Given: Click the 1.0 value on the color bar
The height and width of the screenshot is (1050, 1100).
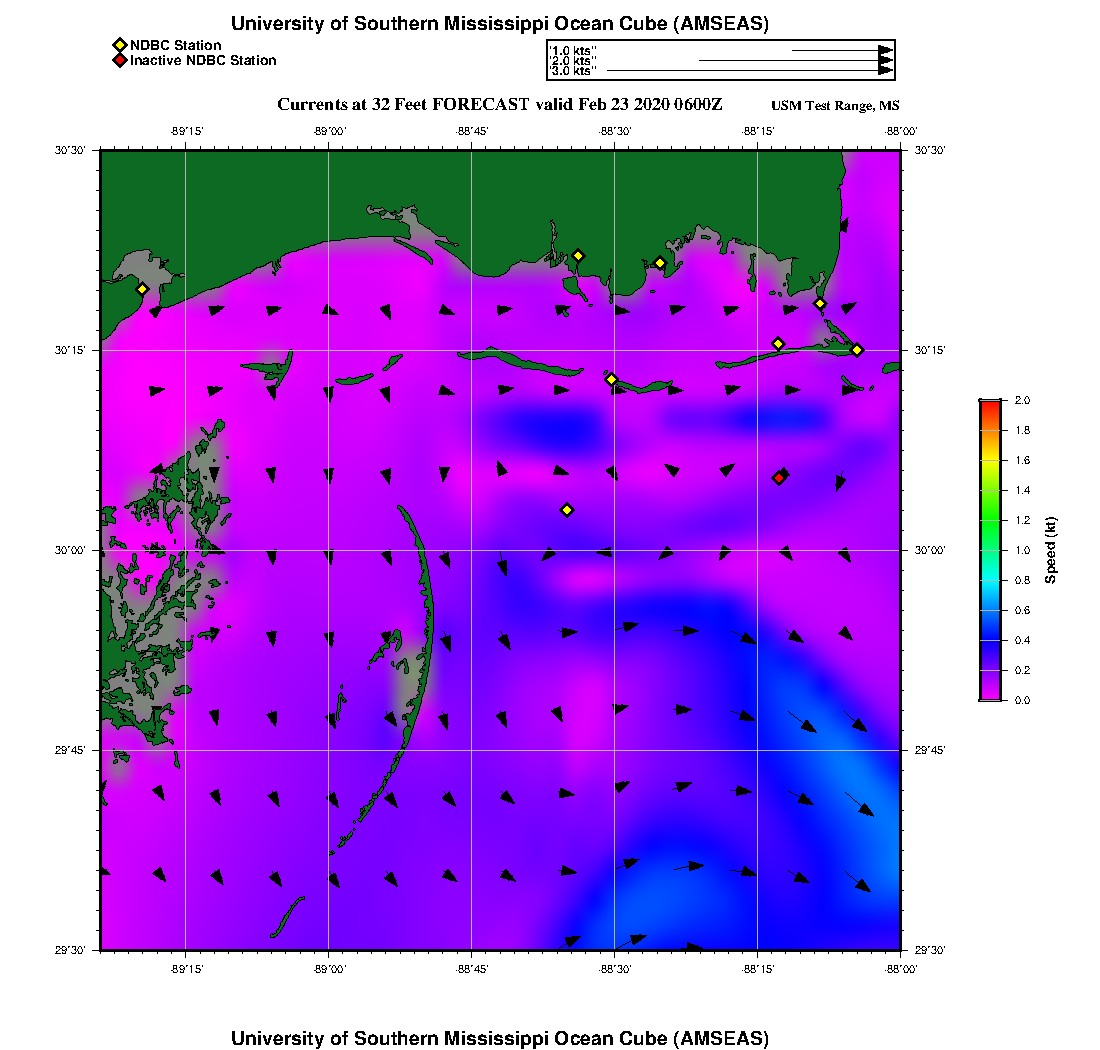Looking at the screenshot, I should pyautogui.click(x=1022, y=551).
